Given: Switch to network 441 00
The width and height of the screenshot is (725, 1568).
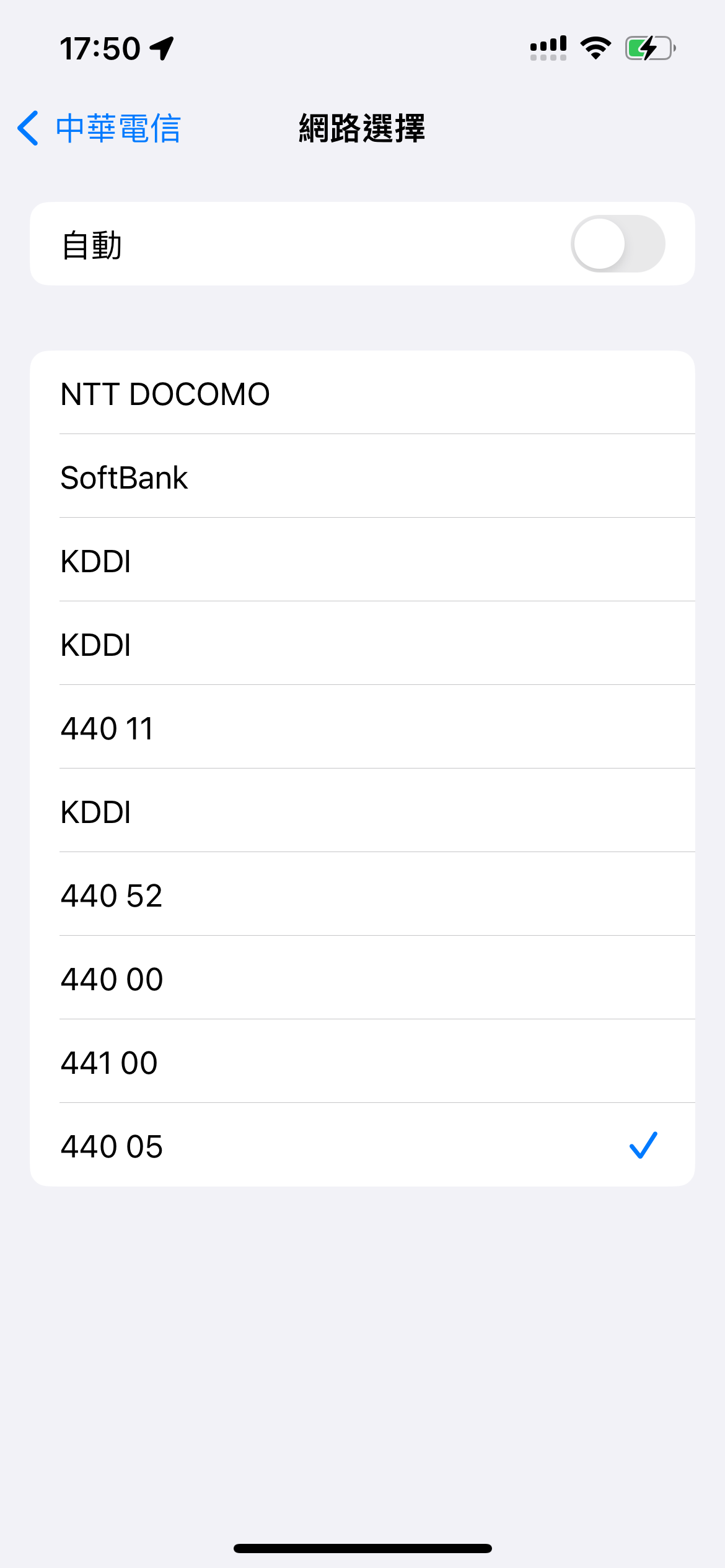Looking at the screenshot, I should 362,1063.
